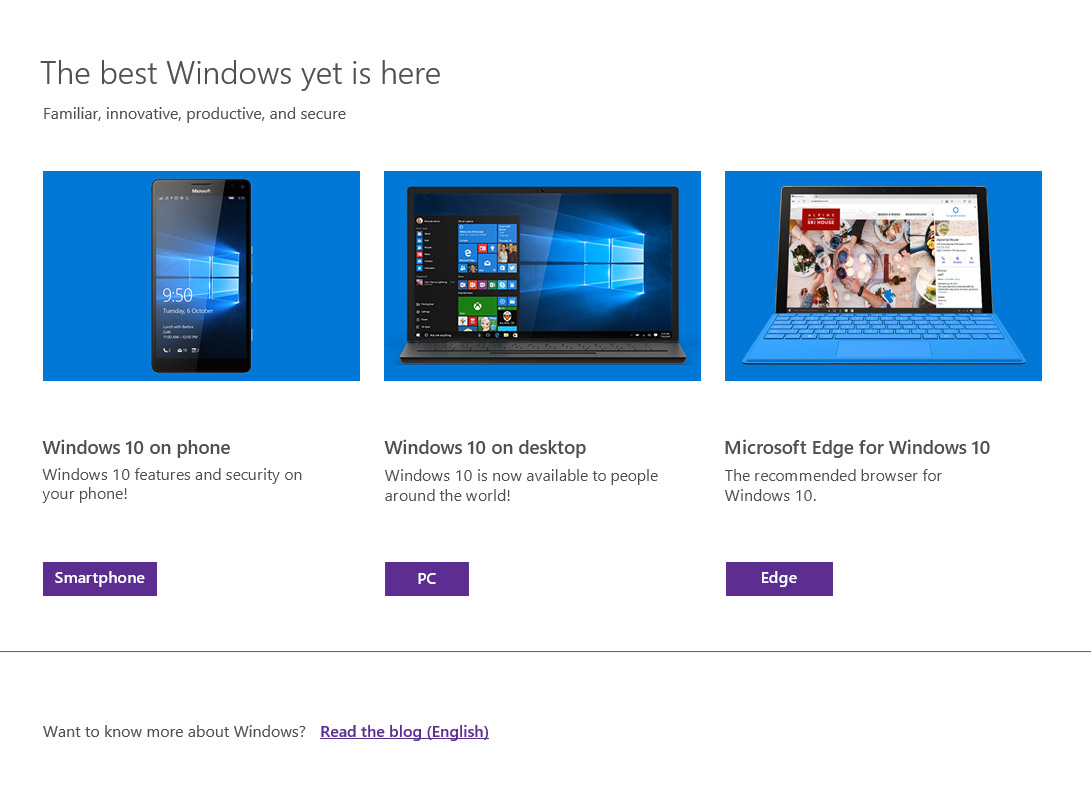The image size is (1091, 794).
Task: Click The best Windows yet is here title
Action: pos(241,74)
